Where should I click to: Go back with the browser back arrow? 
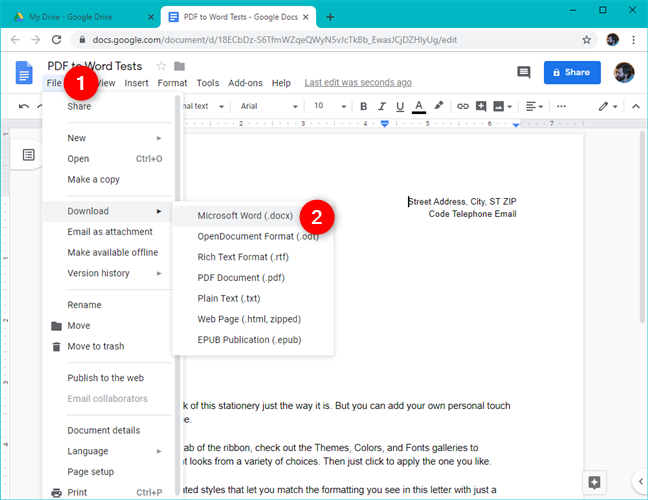15,40
